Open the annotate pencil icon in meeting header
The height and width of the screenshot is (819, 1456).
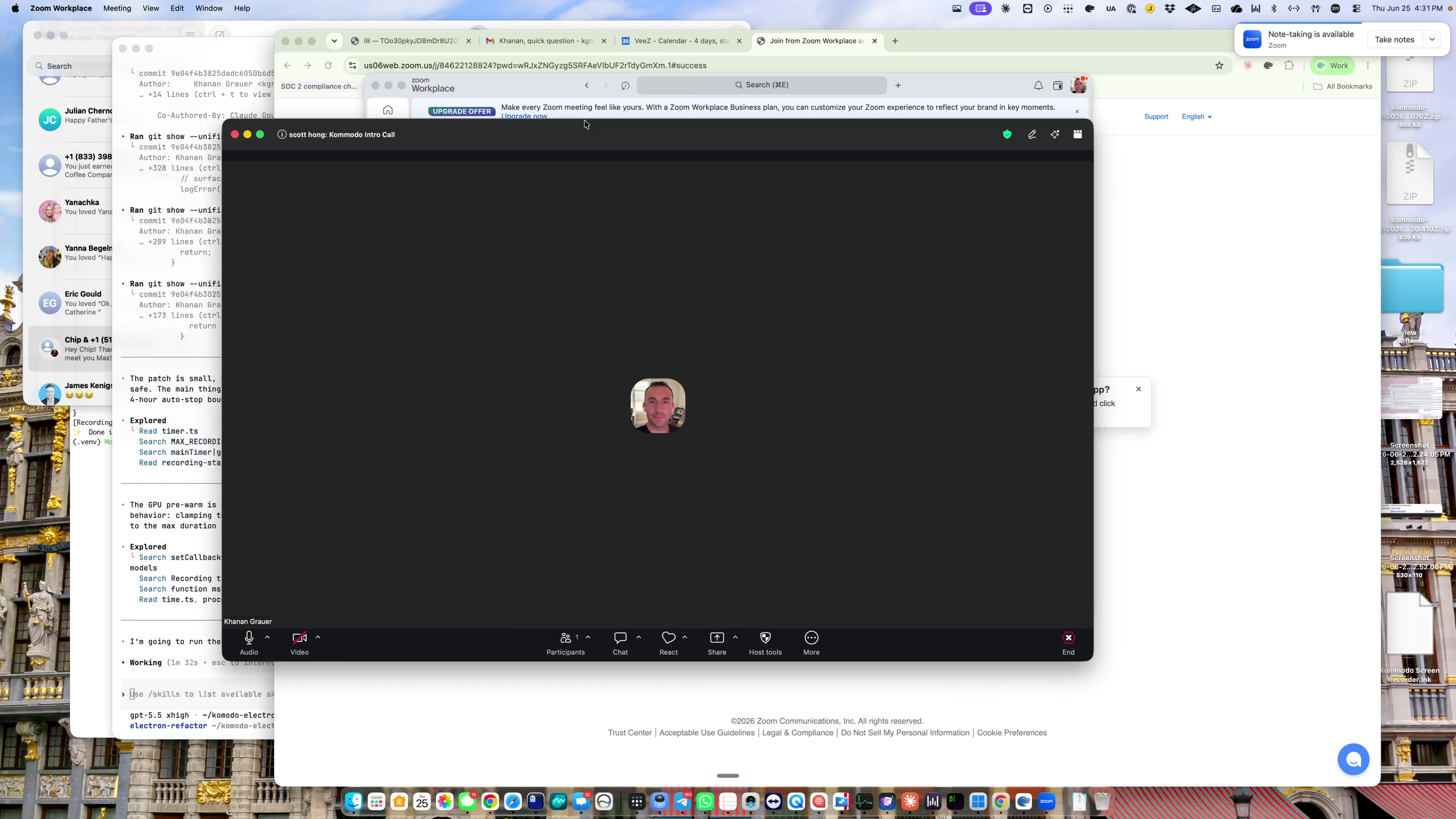tap(1032, 135)
